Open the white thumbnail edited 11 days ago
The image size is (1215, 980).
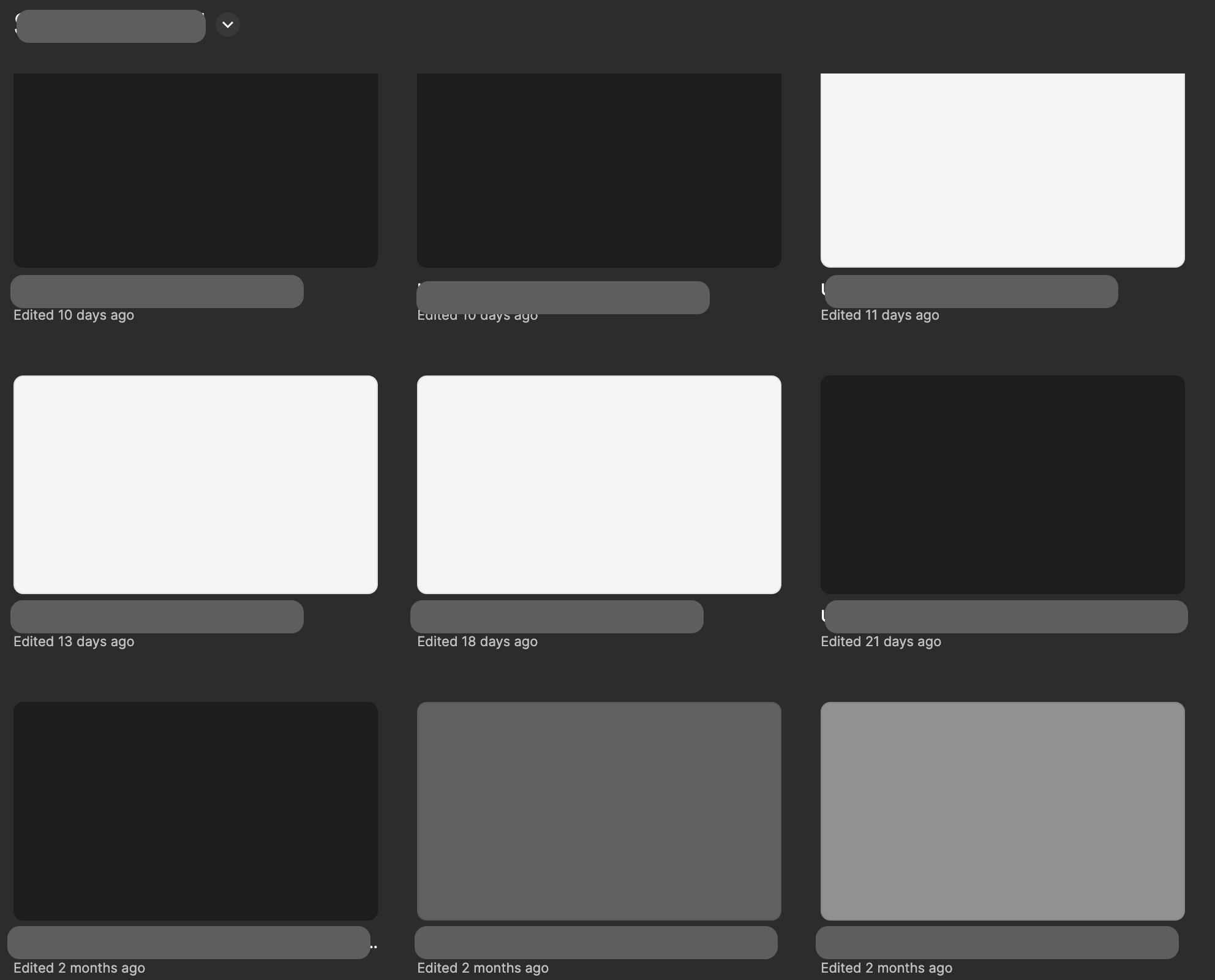coord(1002,170)
